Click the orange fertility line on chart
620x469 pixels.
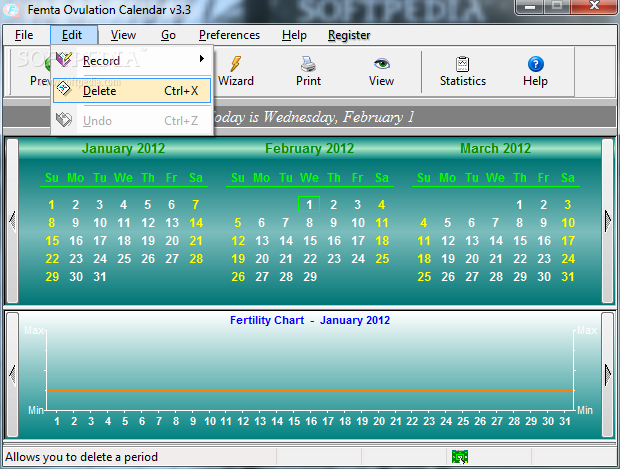(310, 391)
